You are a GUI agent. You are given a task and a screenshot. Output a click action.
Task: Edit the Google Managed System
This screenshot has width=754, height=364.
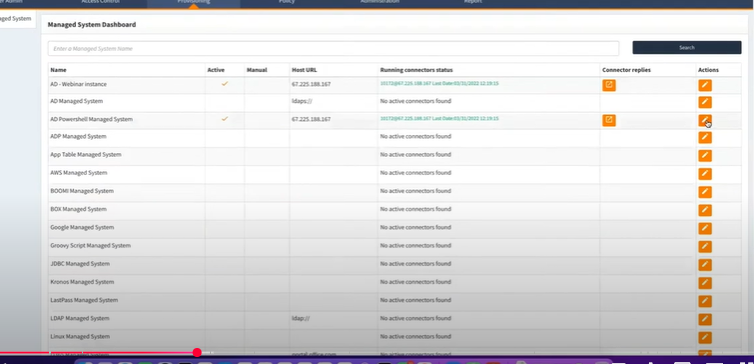705,228
